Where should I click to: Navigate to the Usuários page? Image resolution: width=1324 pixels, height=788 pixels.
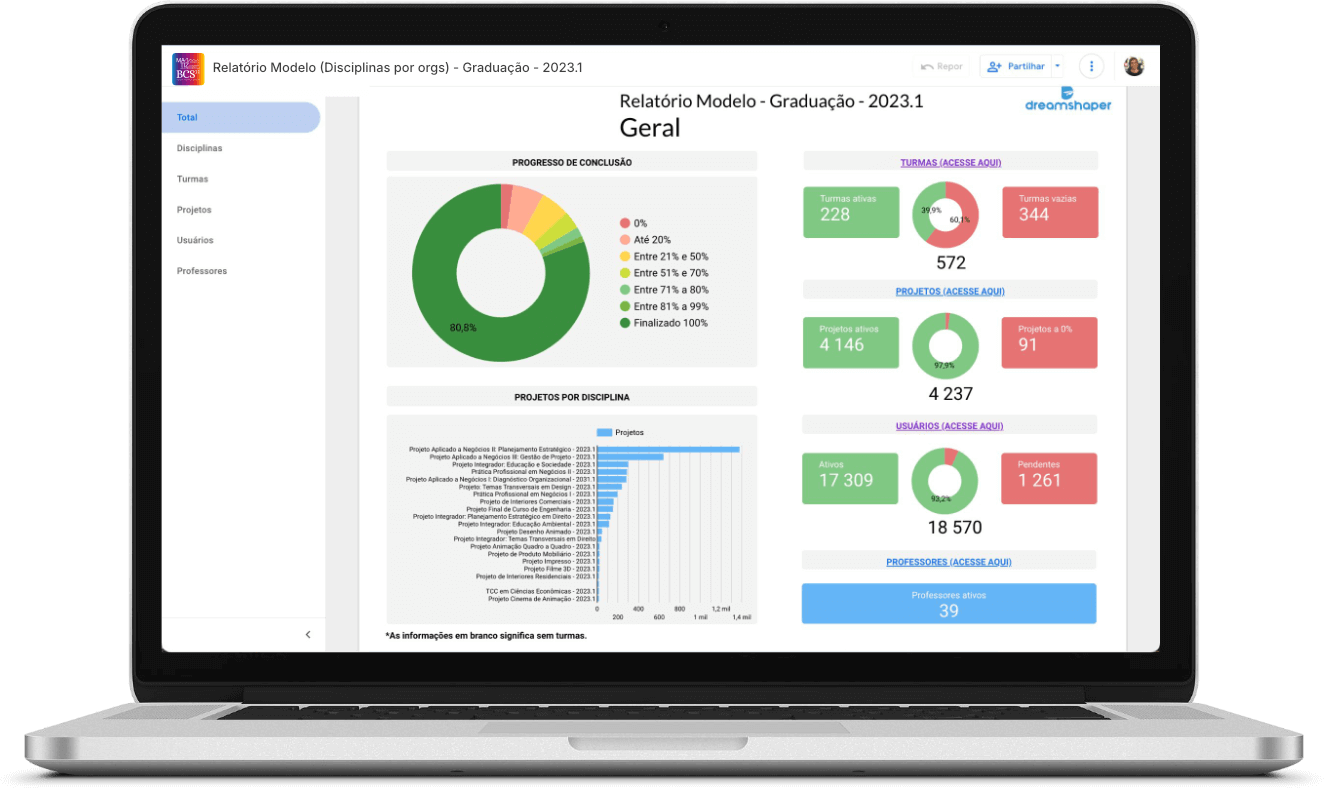tap(195, 240)
